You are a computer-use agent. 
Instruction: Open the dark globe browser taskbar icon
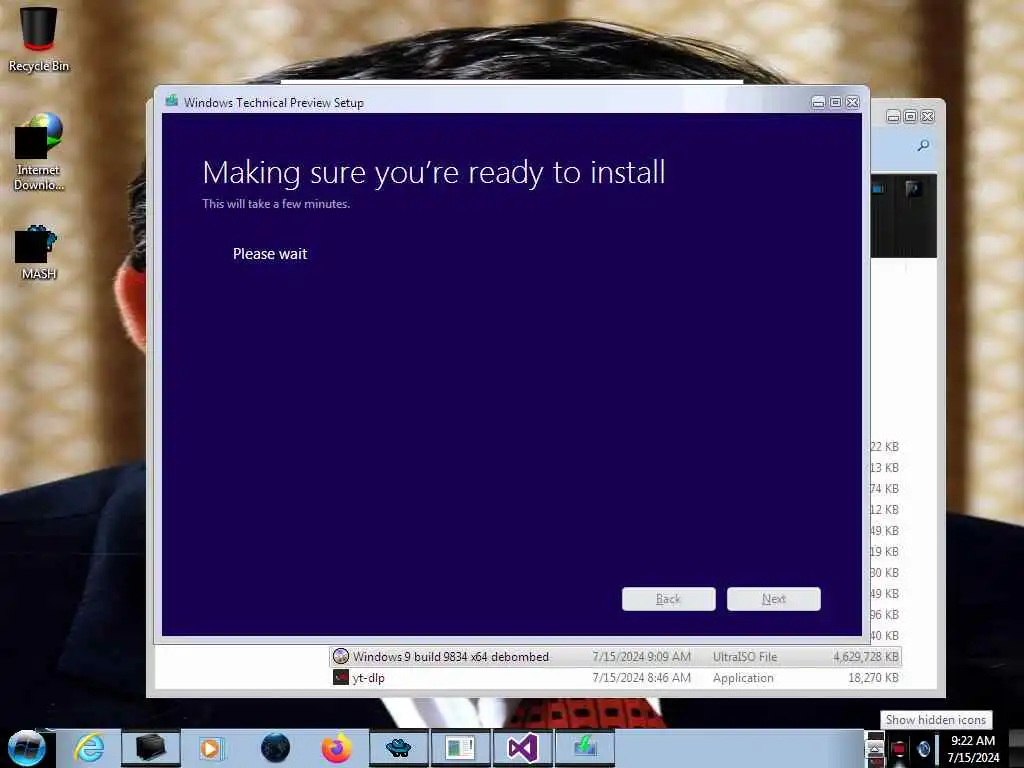click(x=275, y=748)
